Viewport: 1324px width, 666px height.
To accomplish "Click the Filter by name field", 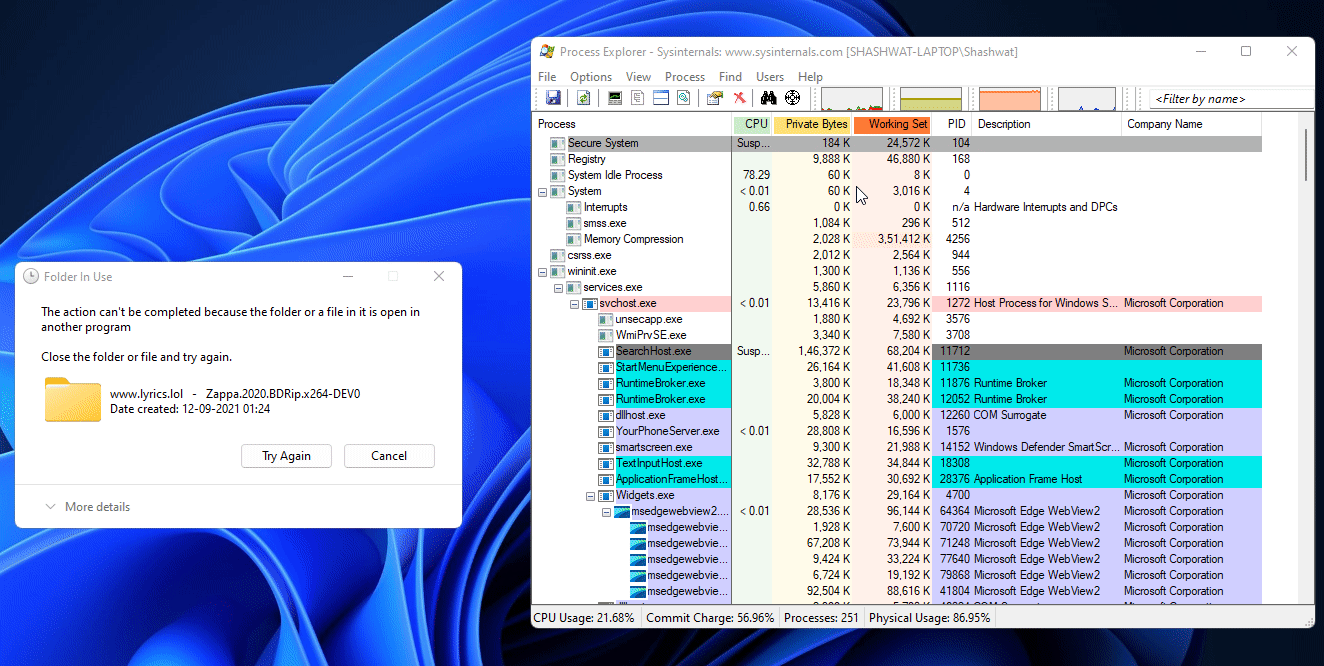I will [x=1230, y=99].
